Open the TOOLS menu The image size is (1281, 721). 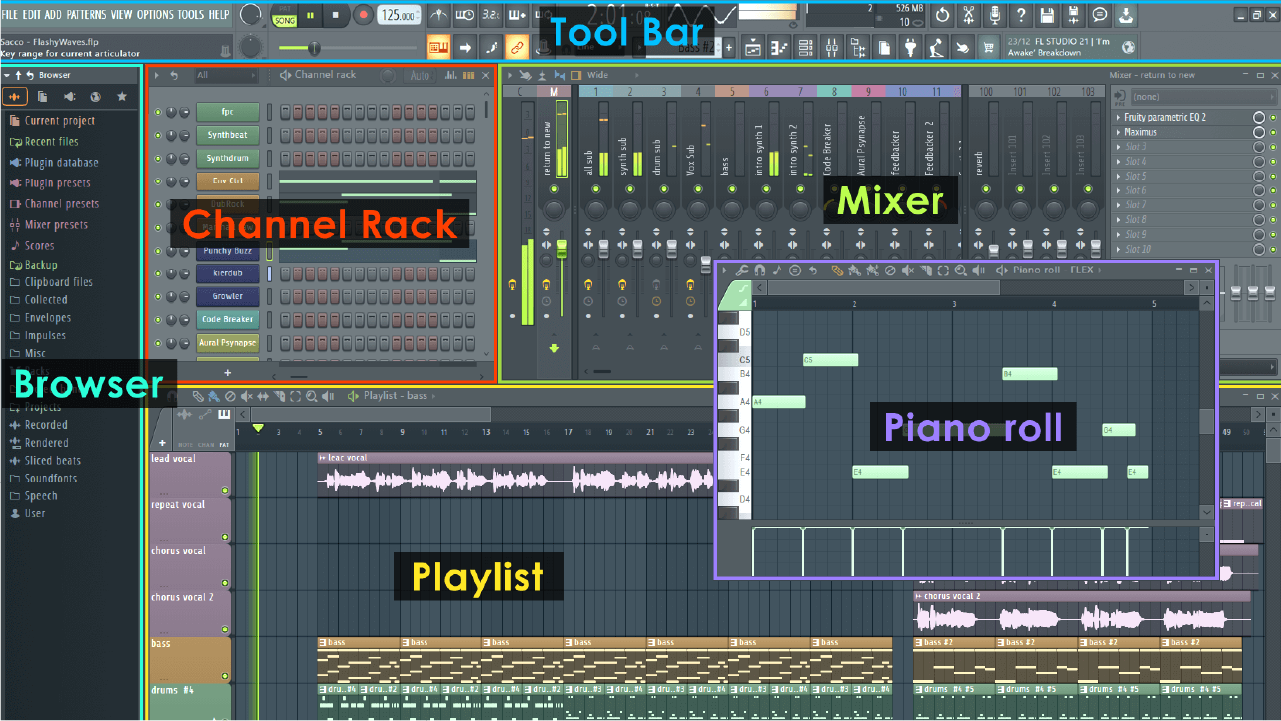coord(190,15)
